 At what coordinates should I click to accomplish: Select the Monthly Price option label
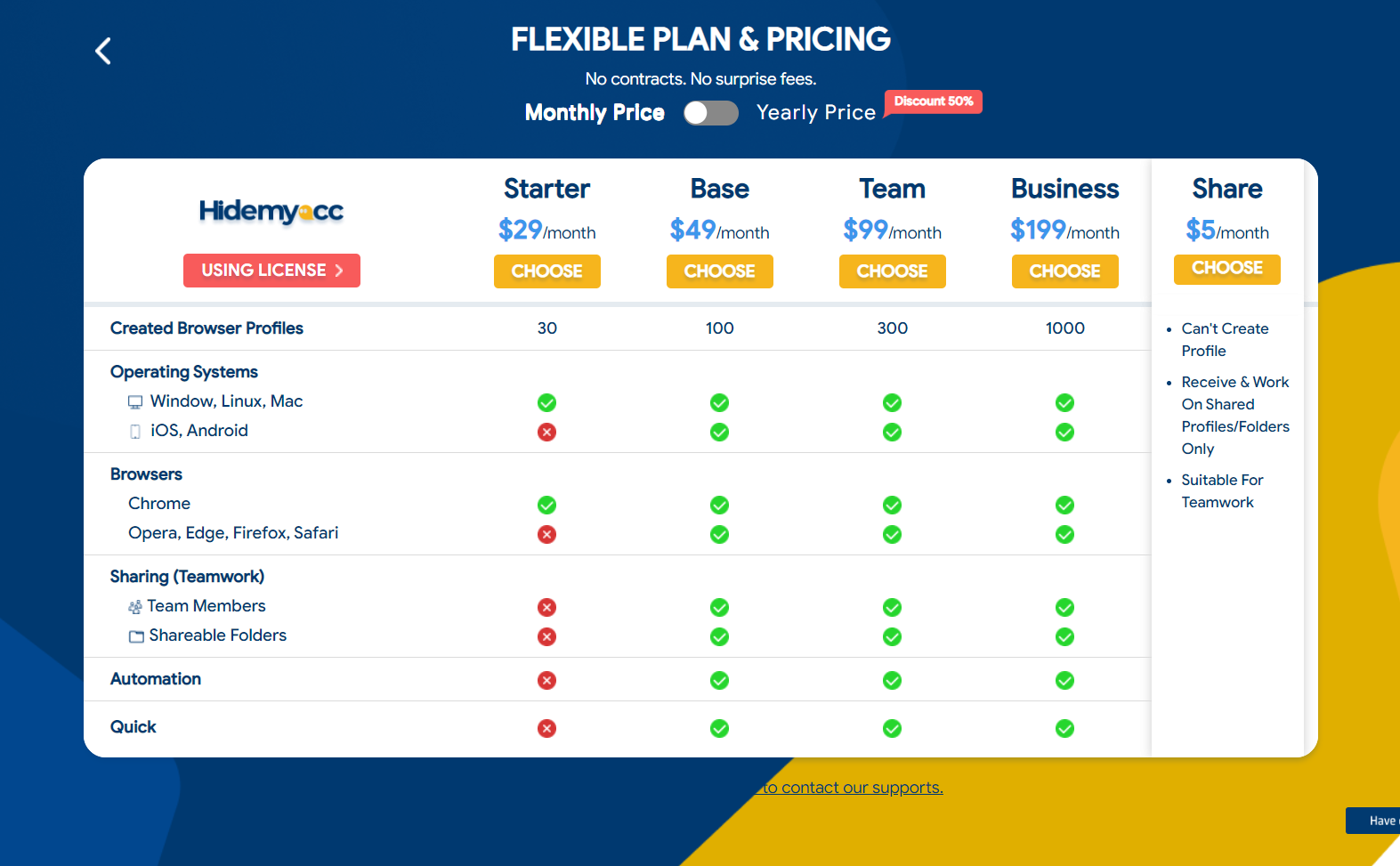coord(595,113)
